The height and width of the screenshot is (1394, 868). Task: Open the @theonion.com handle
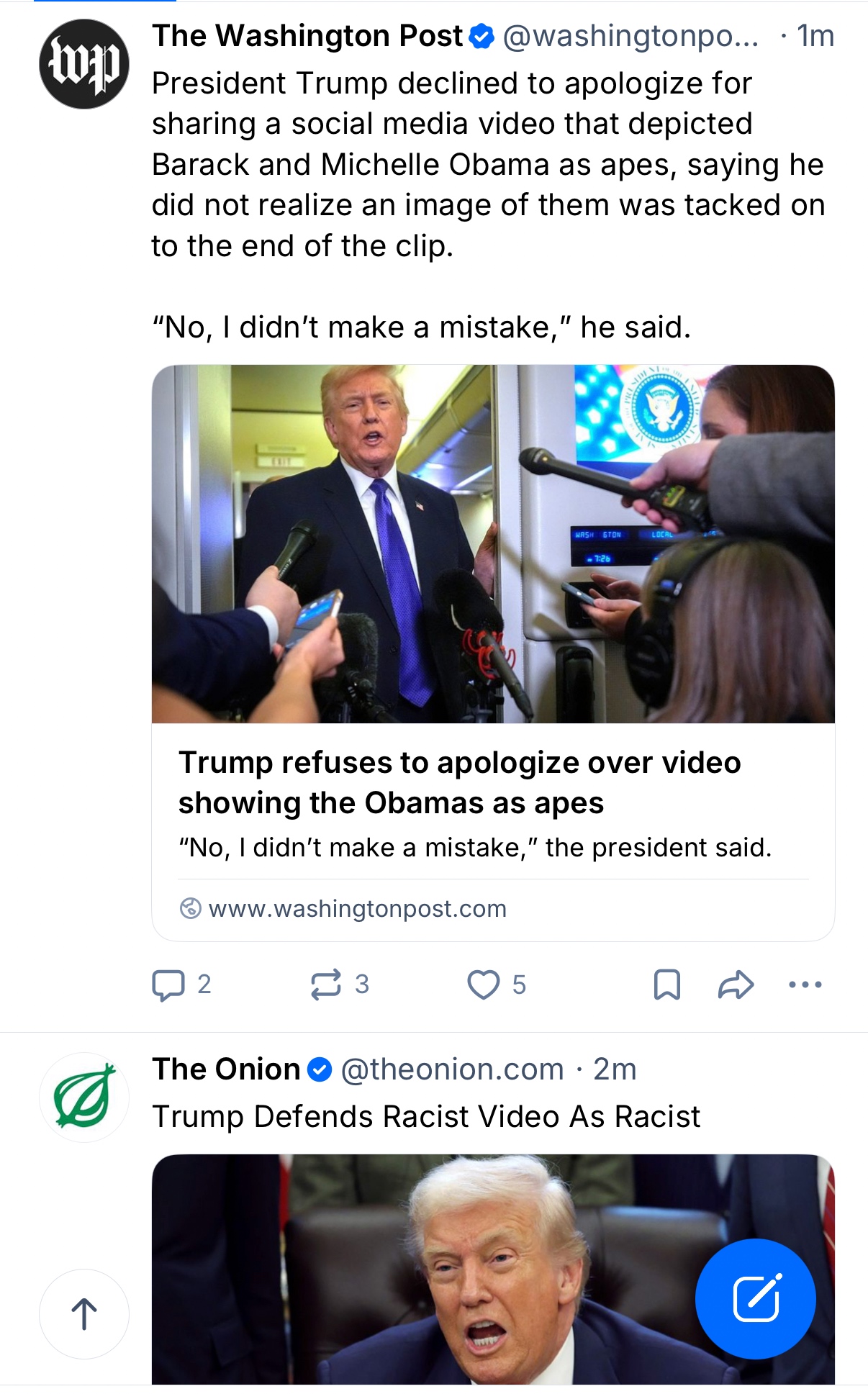click(452, 1069)
